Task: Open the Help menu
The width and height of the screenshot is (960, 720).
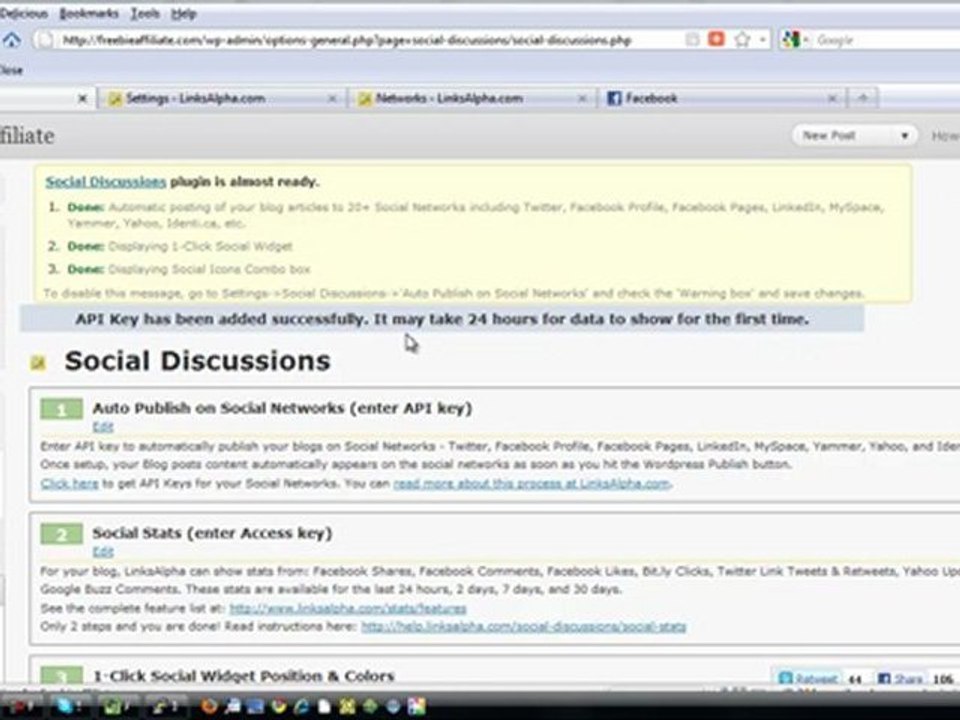Action: click(183, 13)
